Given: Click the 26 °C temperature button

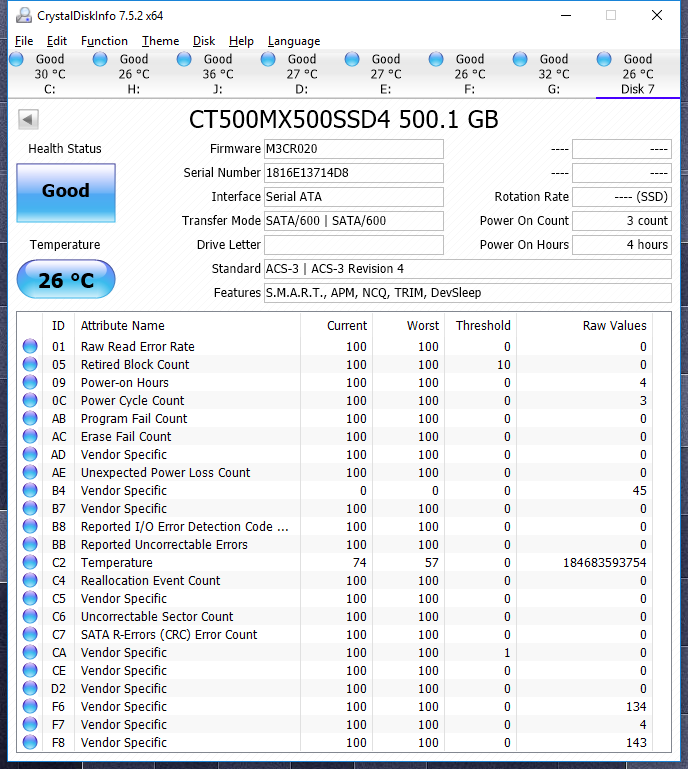Looking at the screenshot, I should coord(66,280).
